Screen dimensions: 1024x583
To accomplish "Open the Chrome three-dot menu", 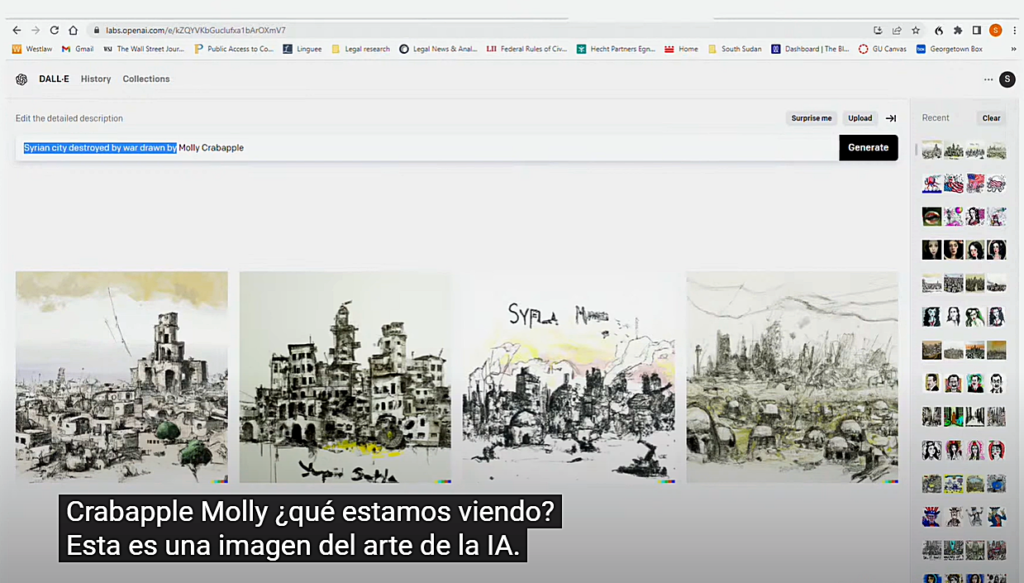I will click(1014, 30).
